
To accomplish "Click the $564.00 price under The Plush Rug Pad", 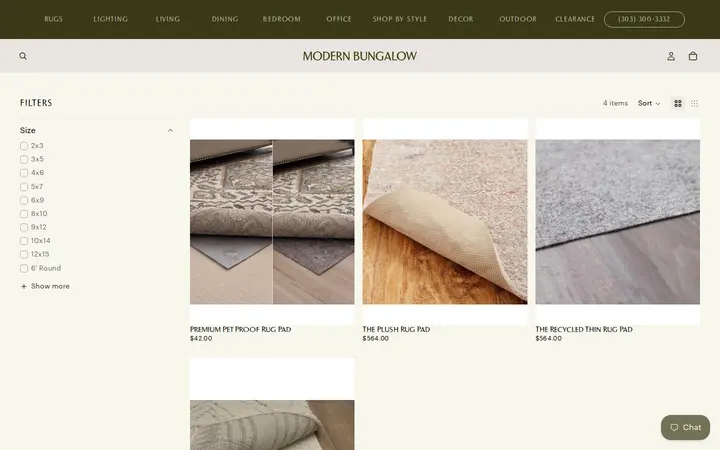I will pos(376,338).
